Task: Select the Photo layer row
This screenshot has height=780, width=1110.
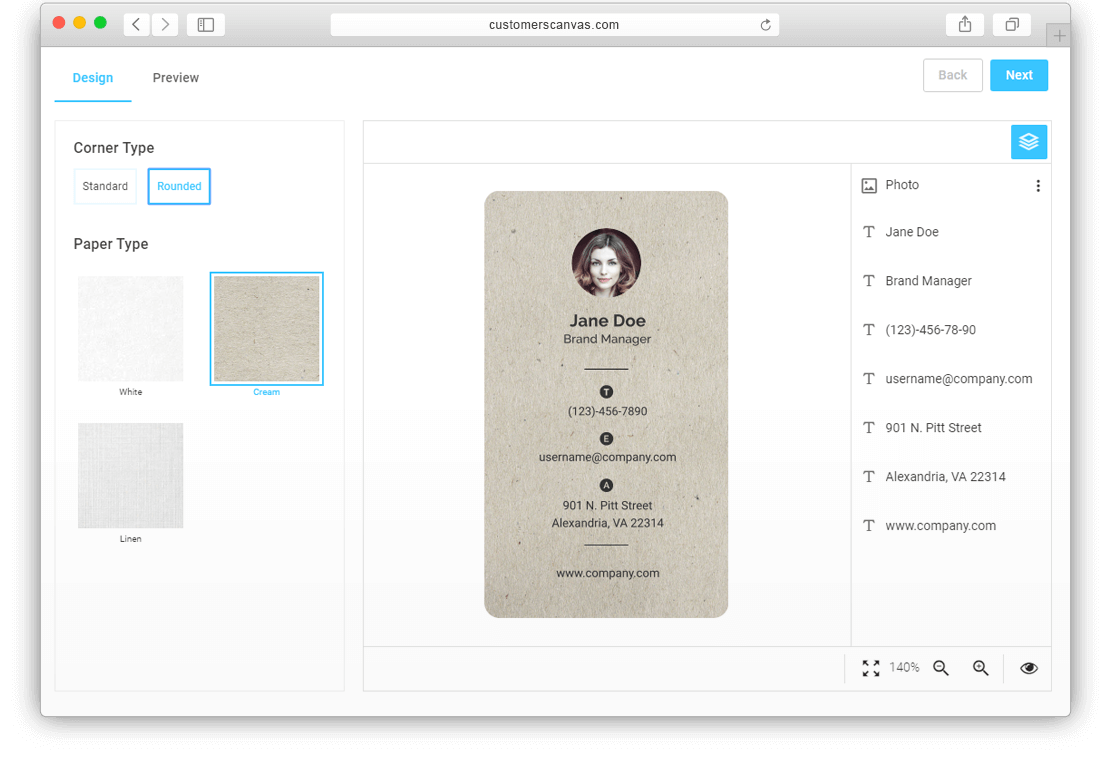Action: (x=951, y=185)
